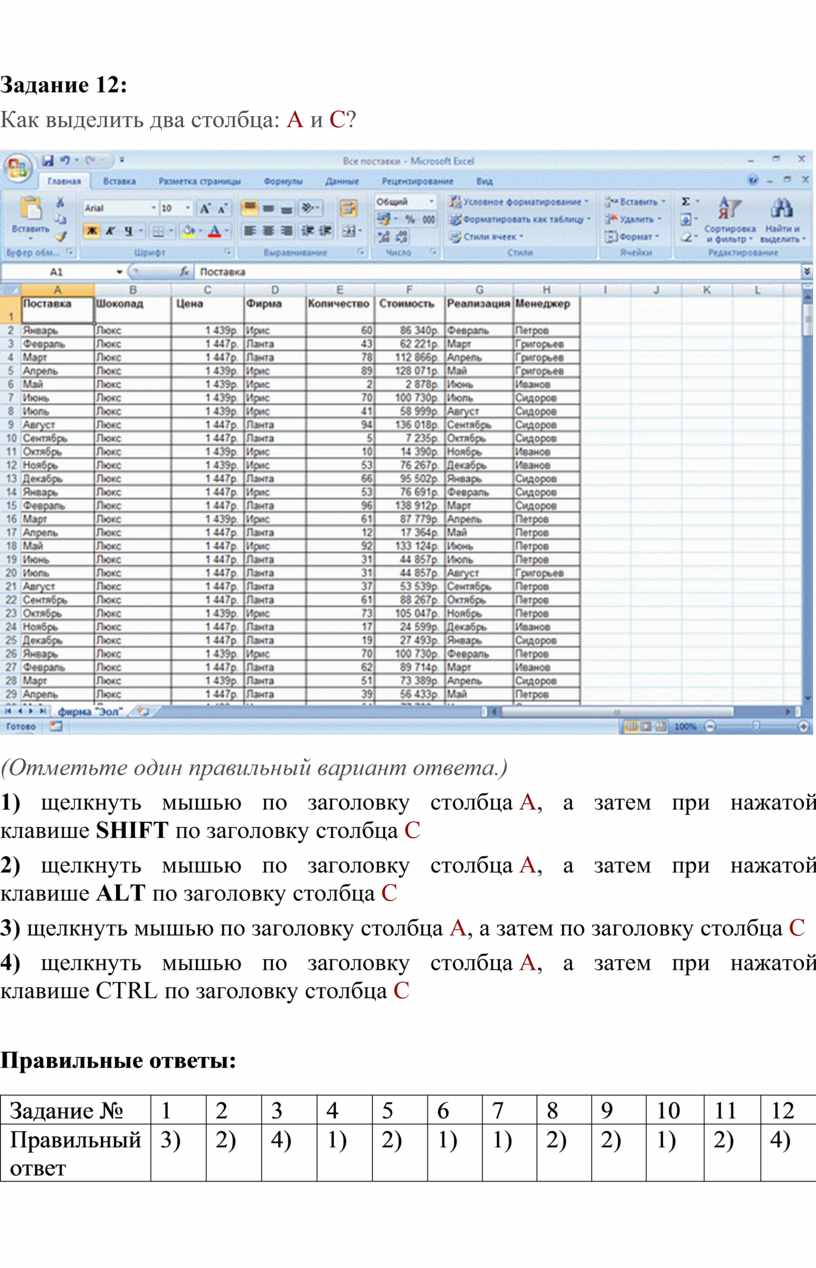Click the formula bar containing Поставка
The image size is (816, 1268).
pos(497,271)
